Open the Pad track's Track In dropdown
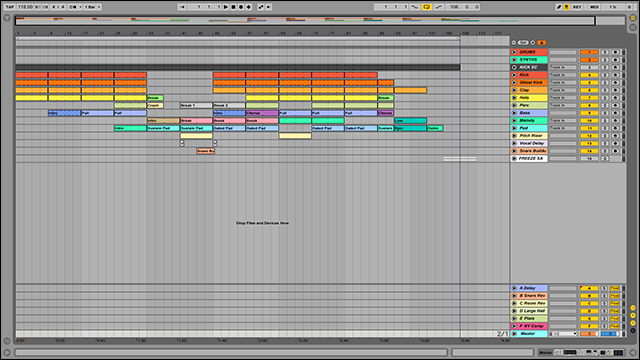640x360 pixels. [563, 128]
